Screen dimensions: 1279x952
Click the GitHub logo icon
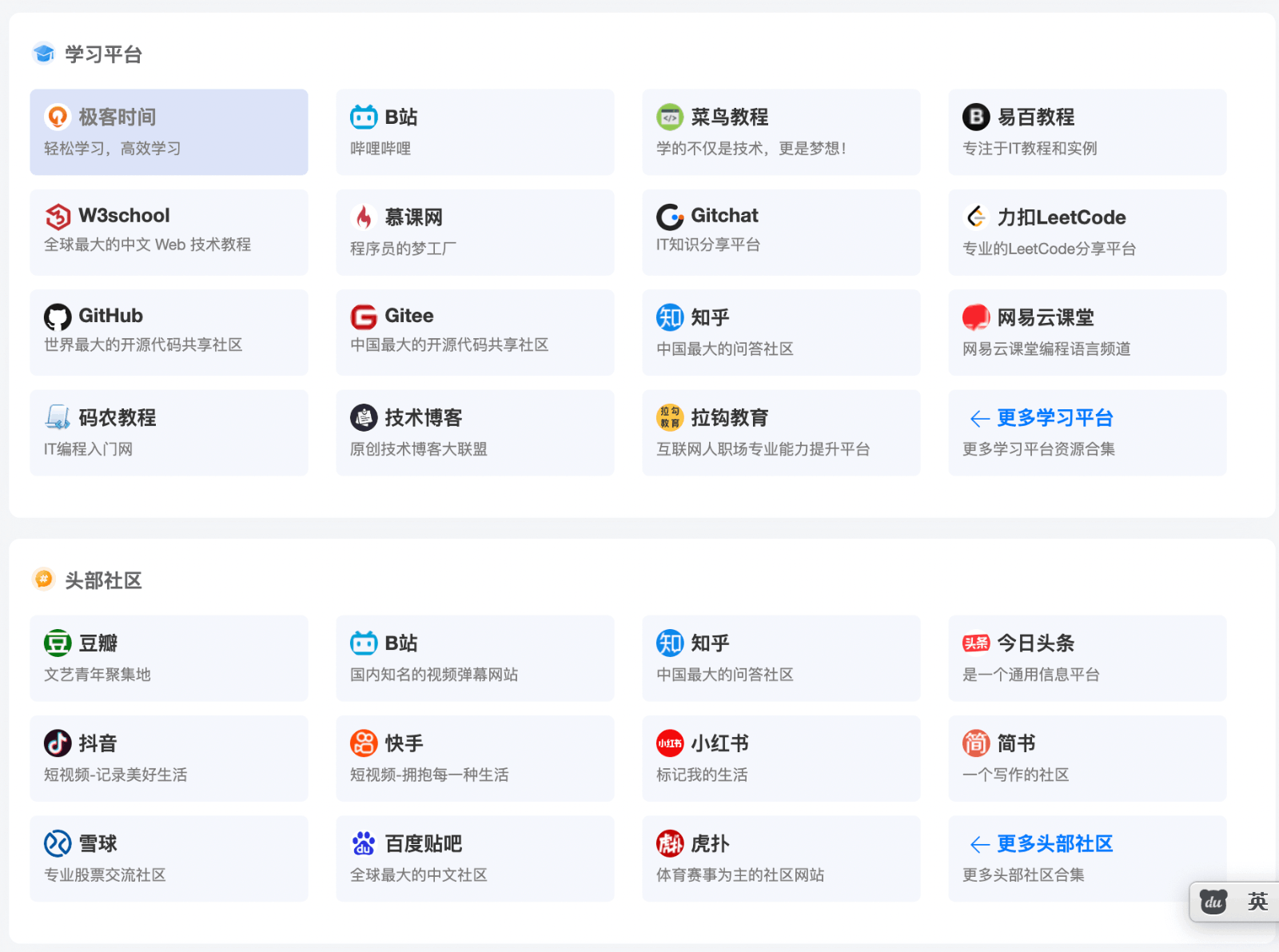point(55,317)
